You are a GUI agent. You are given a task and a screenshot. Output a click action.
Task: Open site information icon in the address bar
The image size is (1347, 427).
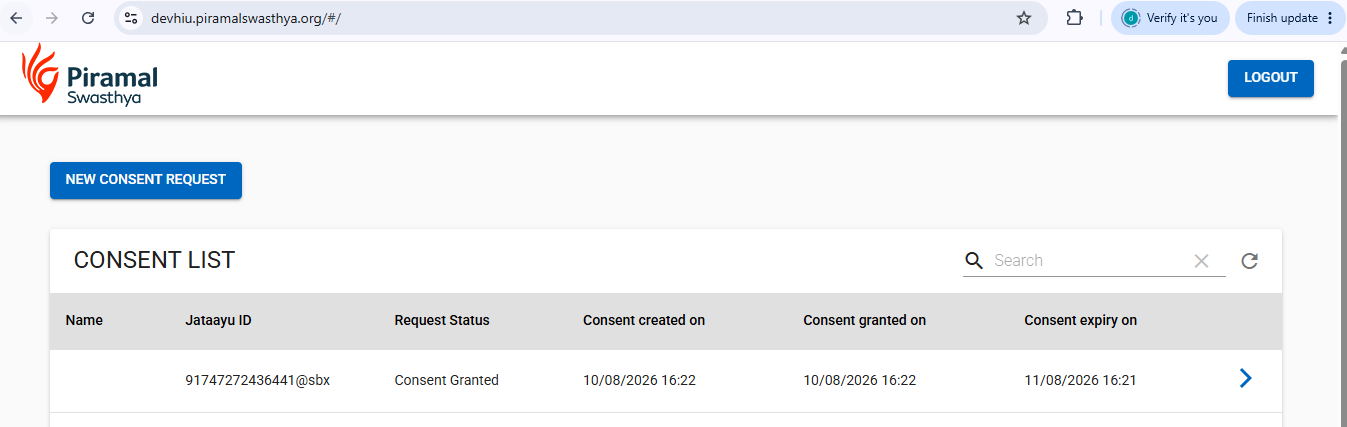pos(131,18)
